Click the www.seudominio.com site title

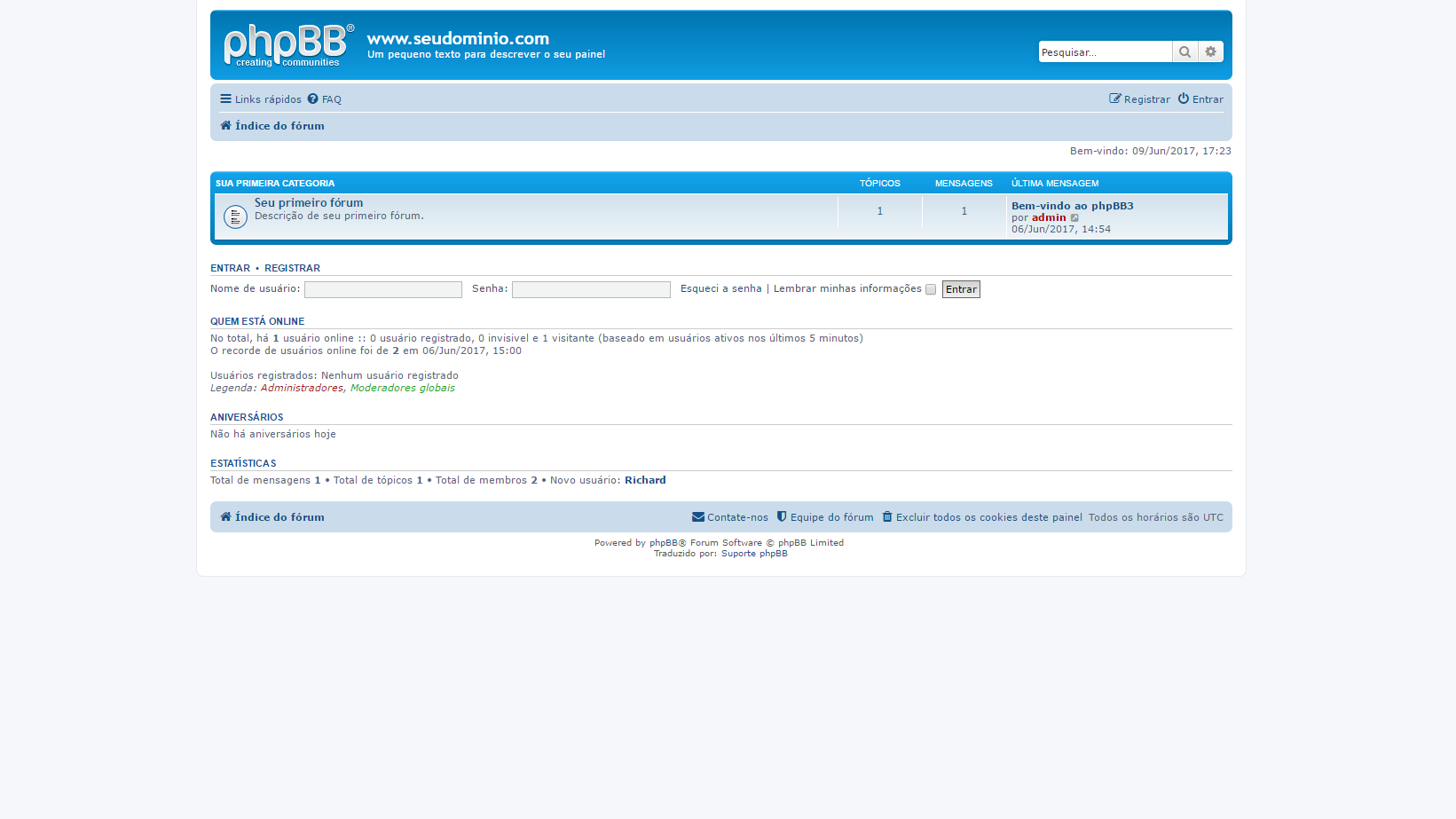[x=458, y=38]
